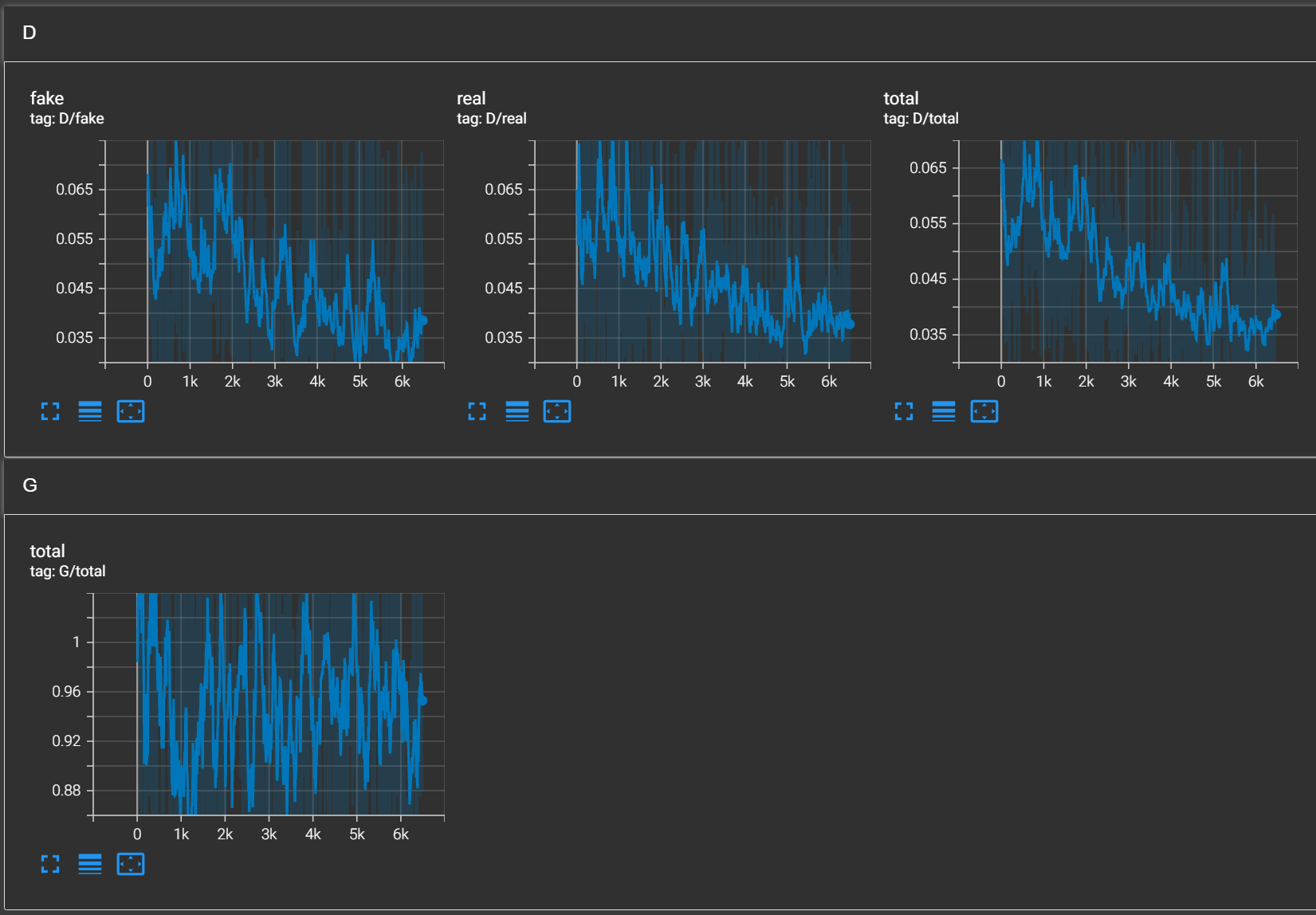Select the 'tag: D/fake' label
This screenshot has height=915, width=1316.
coord(67,119)
